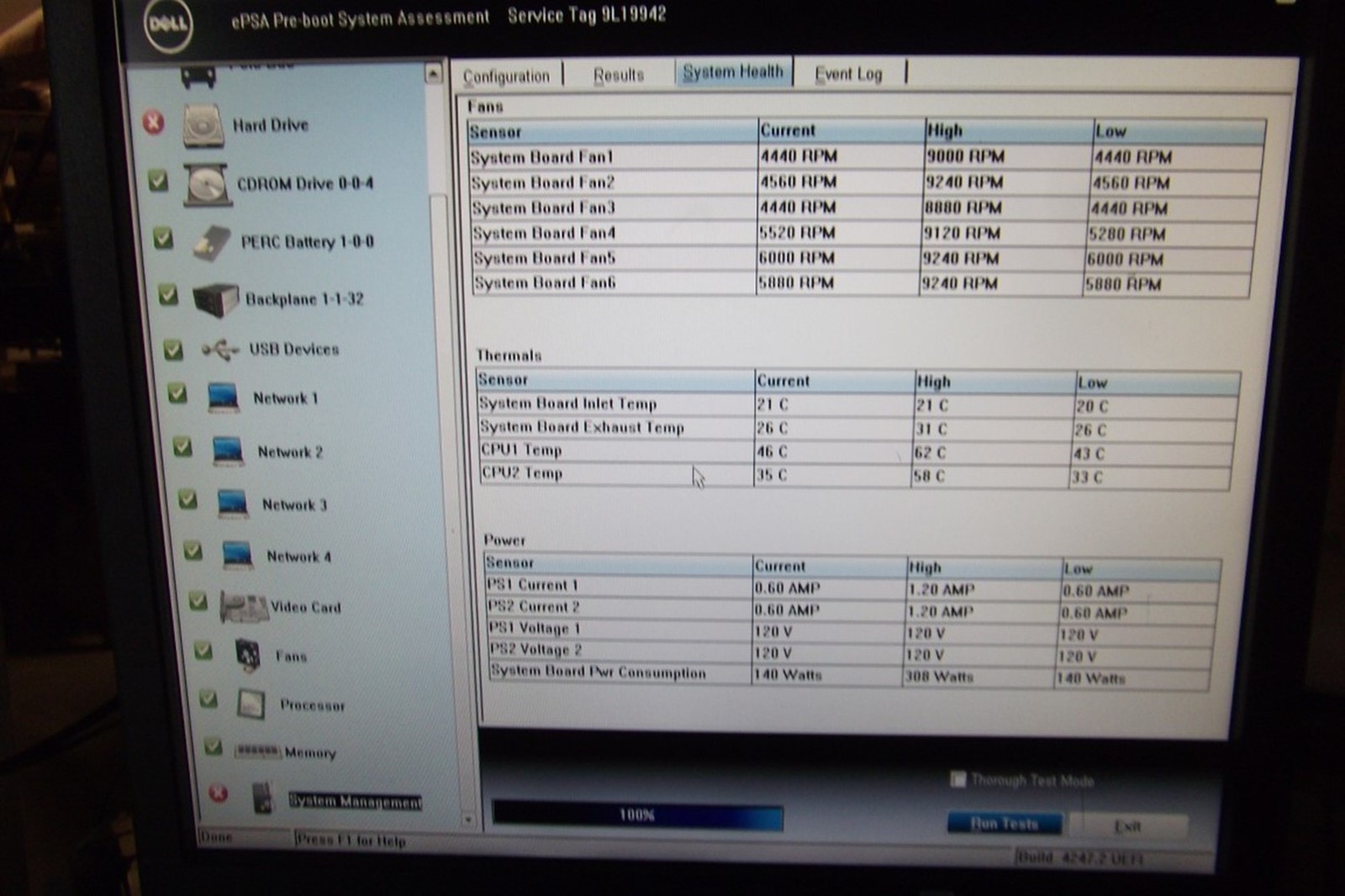Image resolution: width=1345 pixels, height=896 pixels.
Task: Click the Service Tag 9L19942 header text
Action: tap(587, 15)
